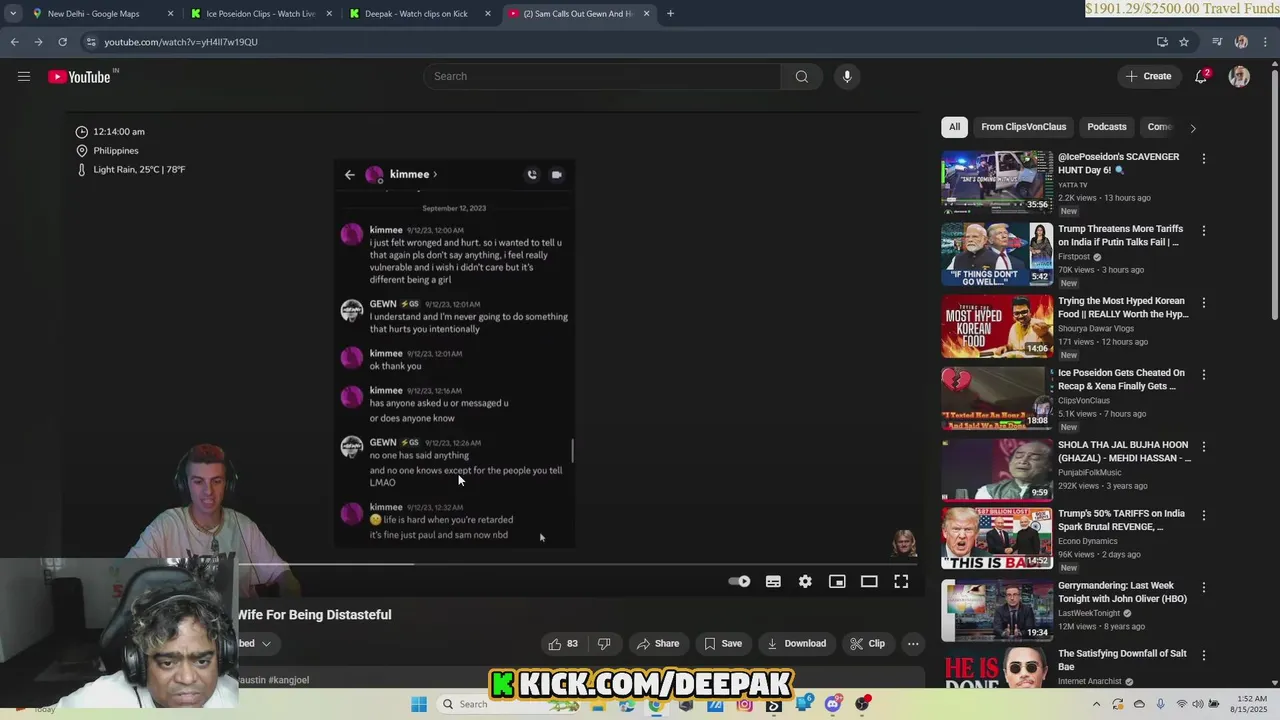Bookmark this page with the star
Viewport: 1280px width, 720px height.
tap(1184, 42)
